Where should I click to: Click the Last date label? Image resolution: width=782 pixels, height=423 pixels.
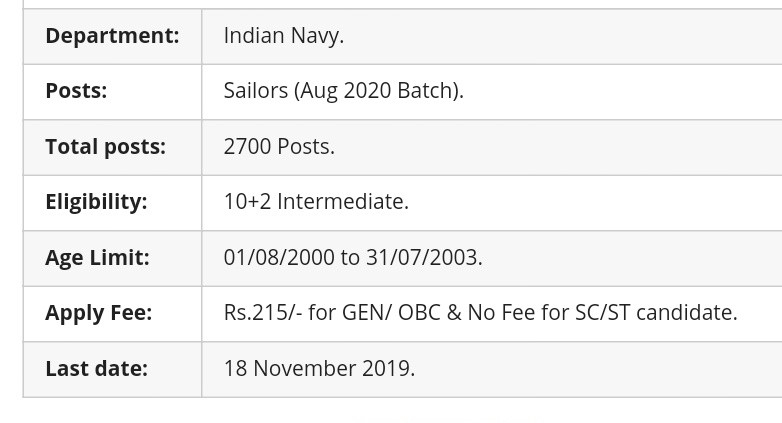point(97,369)
